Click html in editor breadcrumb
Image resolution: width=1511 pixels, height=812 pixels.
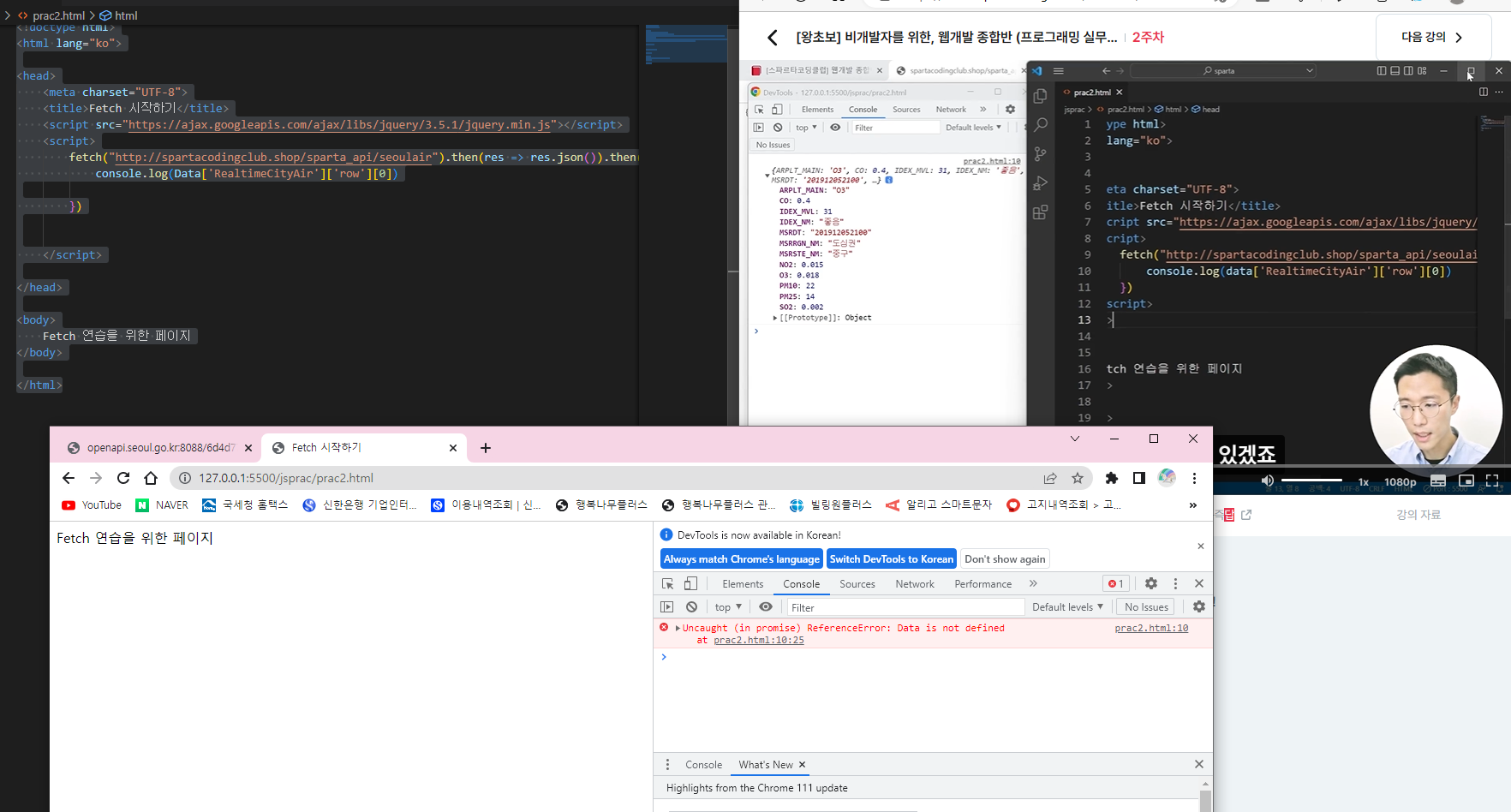[126, 15]
